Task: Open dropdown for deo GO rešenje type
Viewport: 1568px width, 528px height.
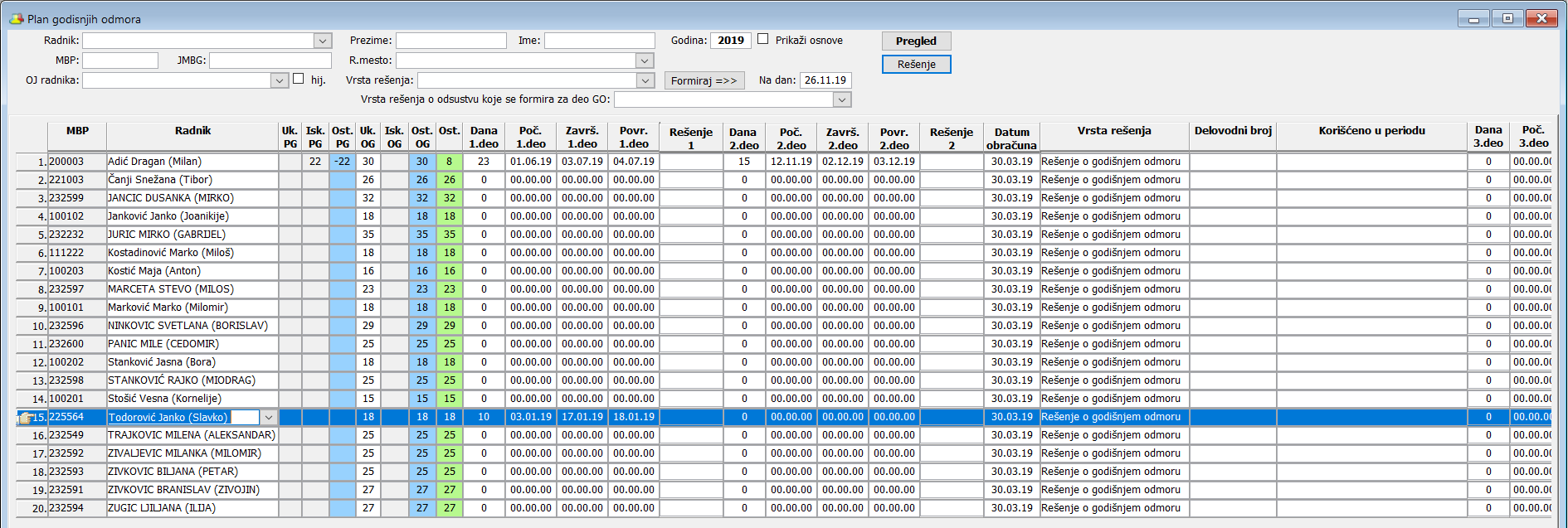Action: click(x=842, y=99)
